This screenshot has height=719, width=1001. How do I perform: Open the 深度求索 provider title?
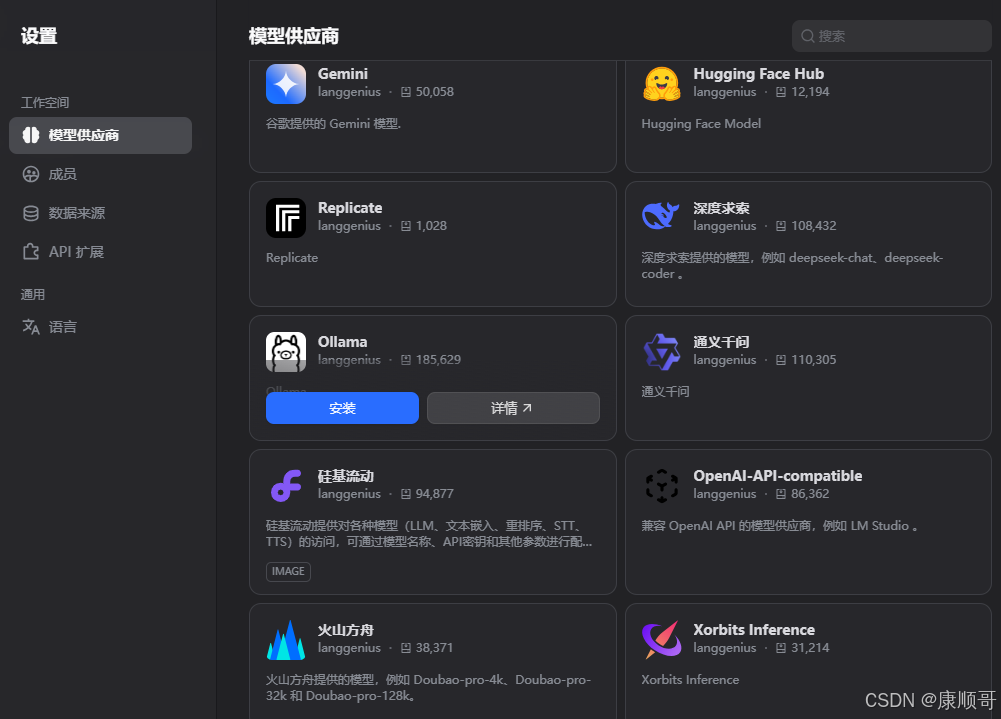[721, 208]
